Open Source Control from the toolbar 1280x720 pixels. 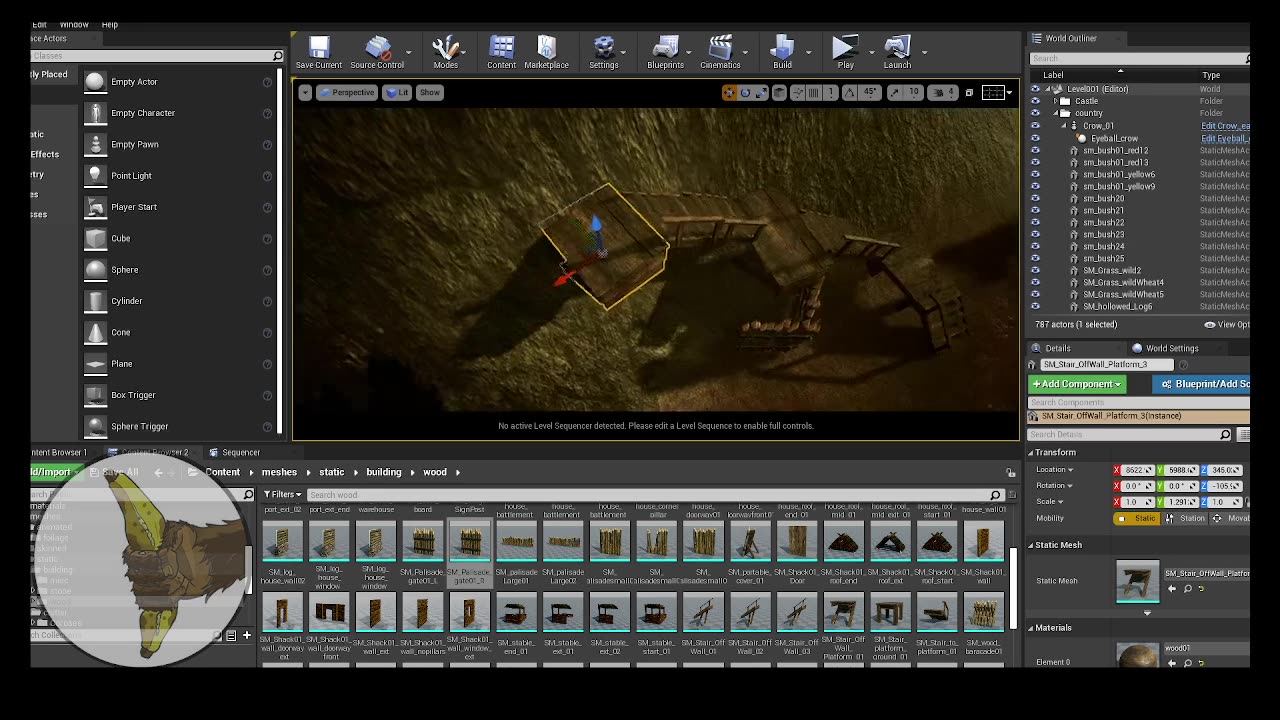377,52
